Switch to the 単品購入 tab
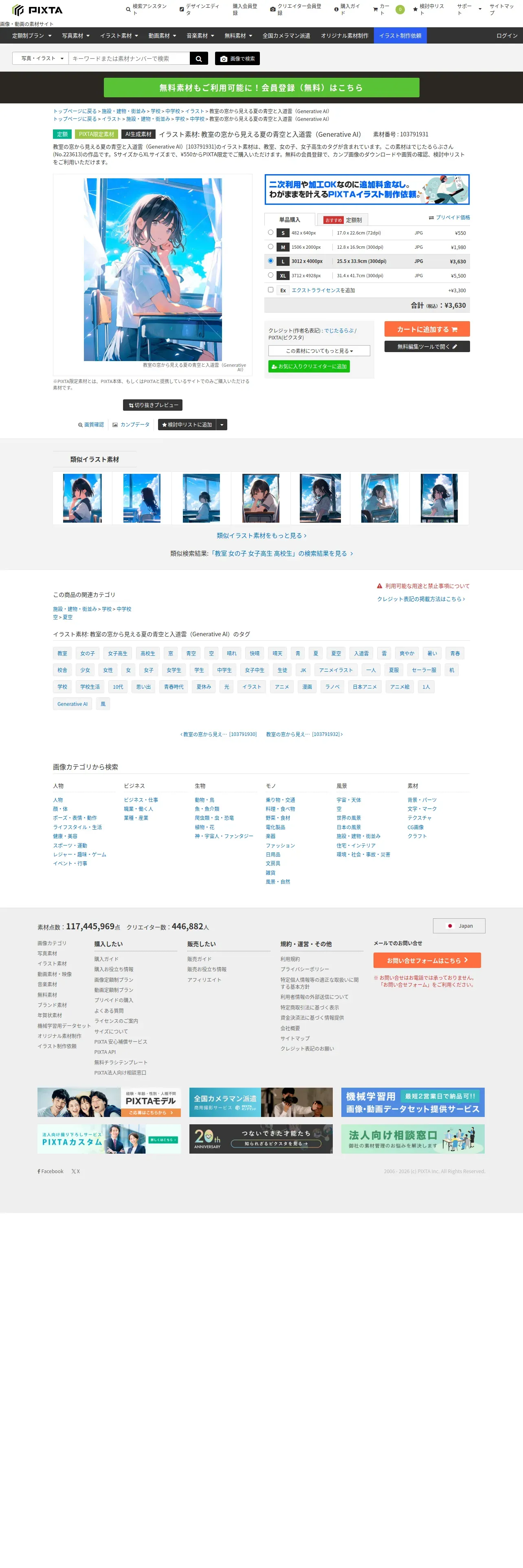This screenshot has height=1568, width=523. click(x=290, y=220)
